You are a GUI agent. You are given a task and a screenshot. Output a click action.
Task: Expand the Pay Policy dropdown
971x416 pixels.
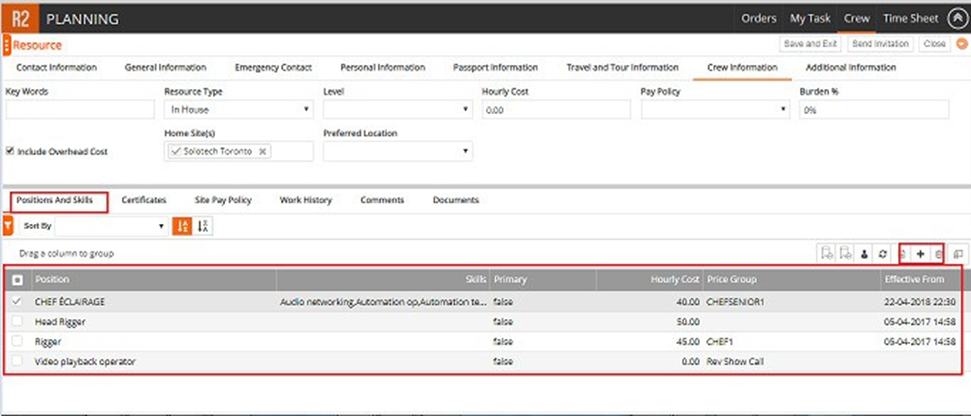click(713, 110)
